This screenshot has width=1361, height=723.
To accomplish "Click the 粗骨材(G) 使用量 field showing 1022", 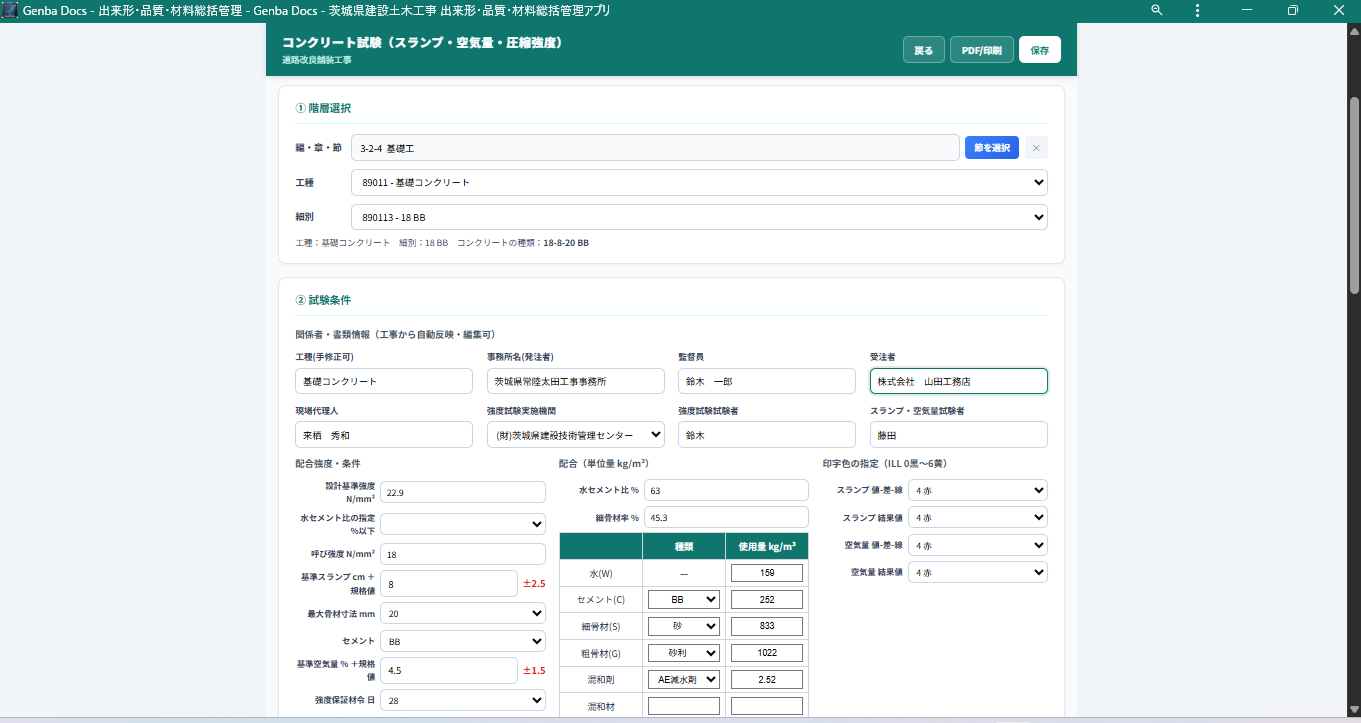I will click(767, 653).
